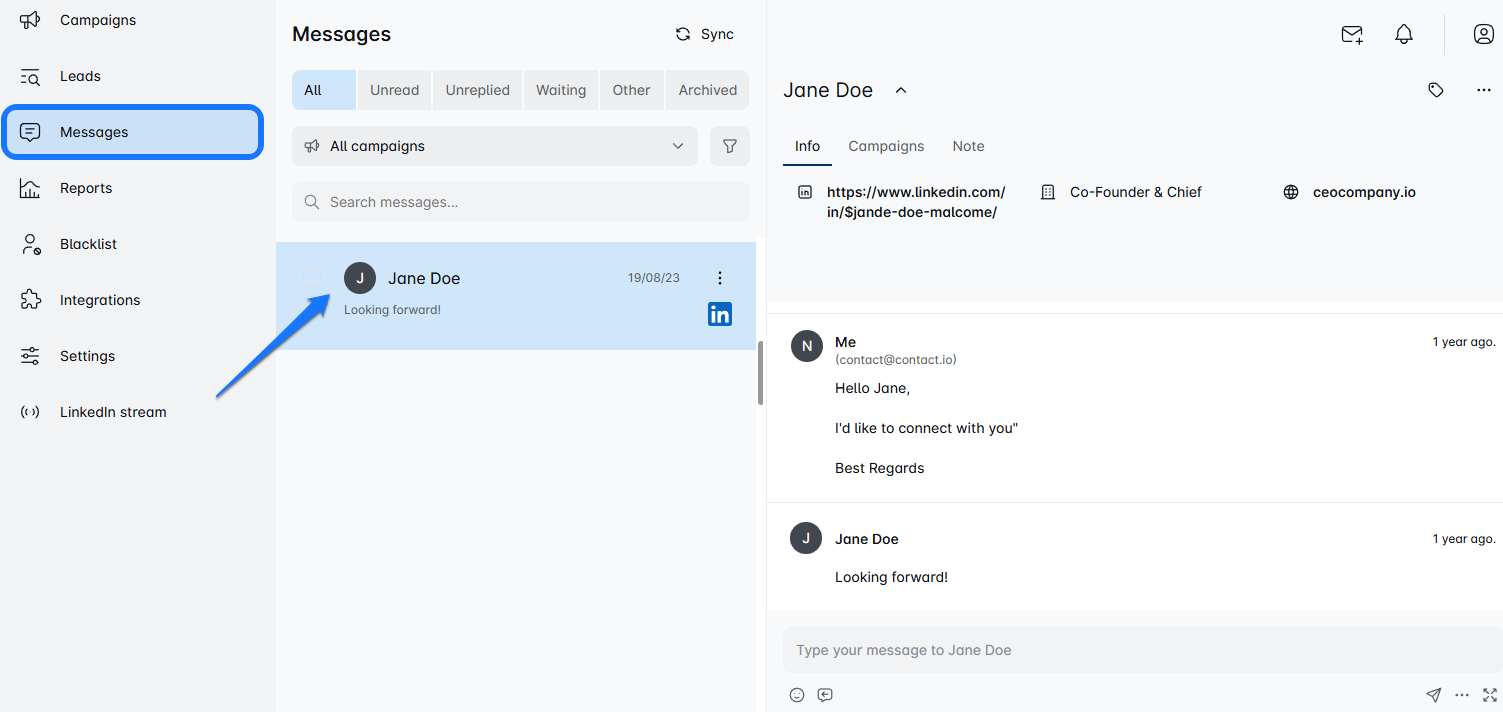Open the three-dot menu on Jane Doe's message

pyautogui.click(x=719, y=277)
